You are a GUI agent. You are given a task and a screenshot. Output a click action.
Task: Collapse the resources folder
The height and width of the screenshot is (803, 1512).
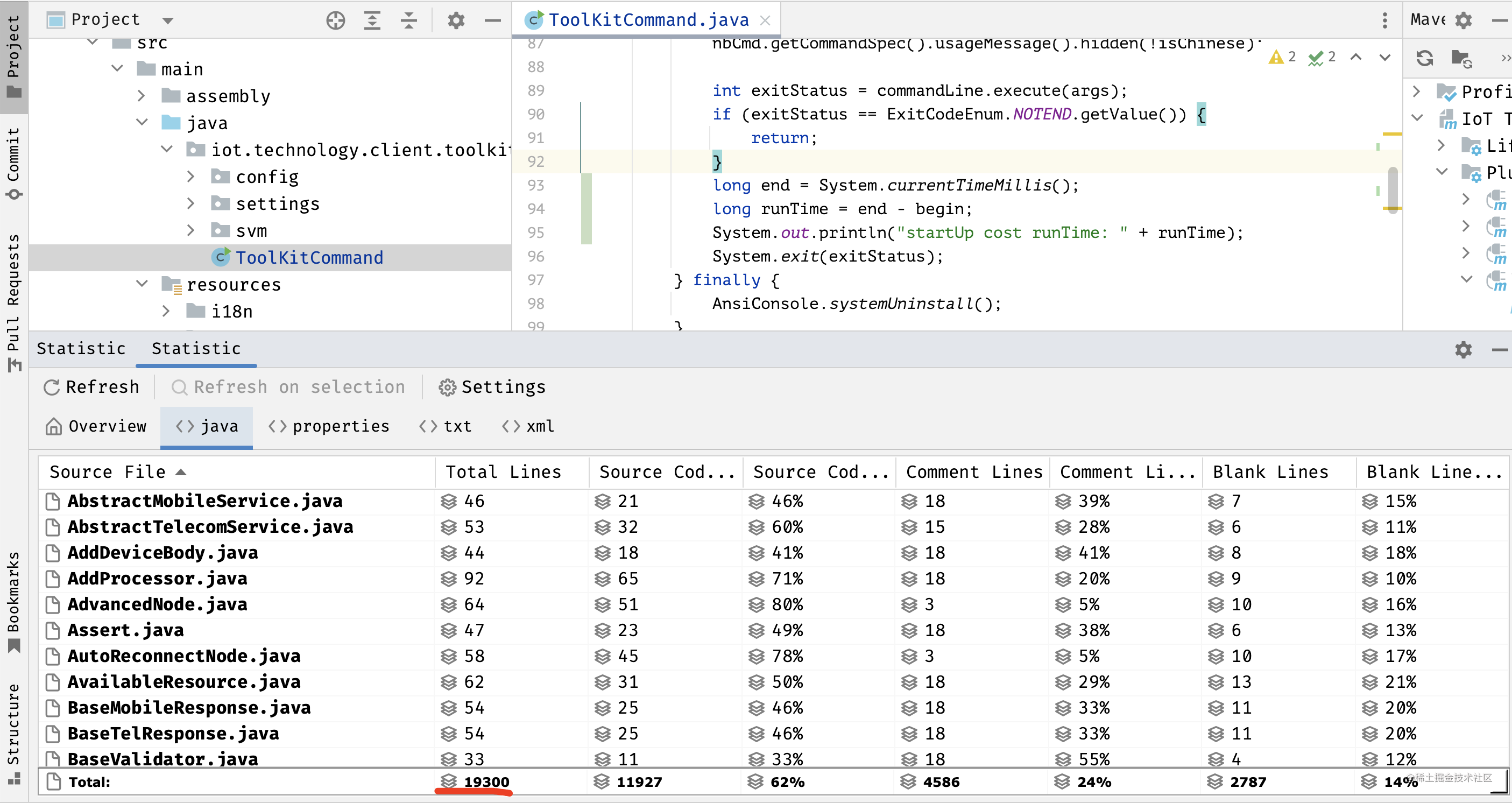[142, 284]
